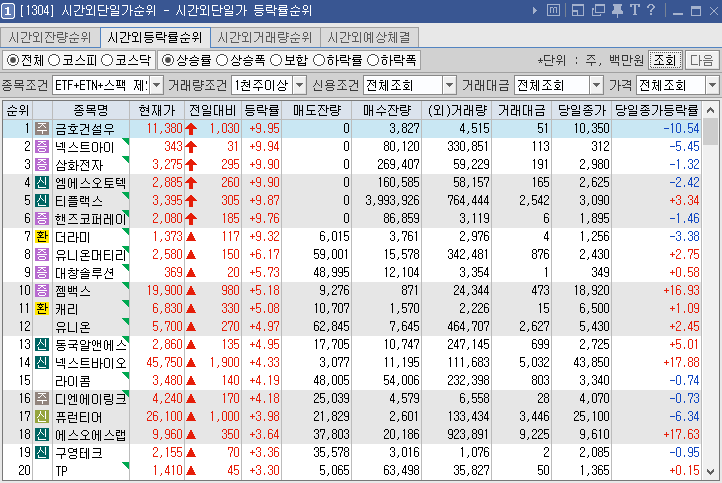
Task: Sort by the (외)거래량 column header
Action: point(457,111)
